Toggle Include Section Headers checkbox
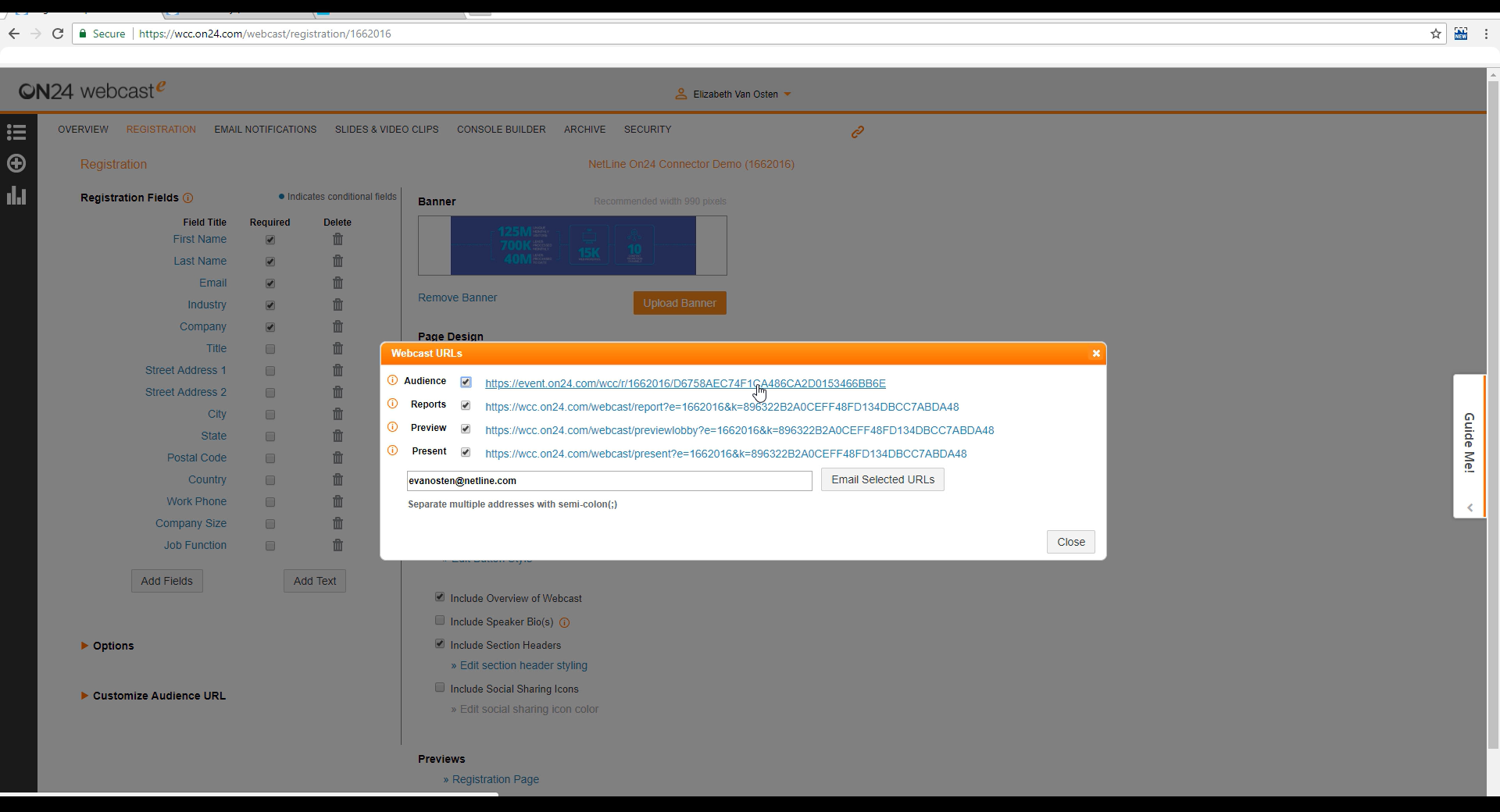Viewport: 1500px width, 812px height. 440,644
